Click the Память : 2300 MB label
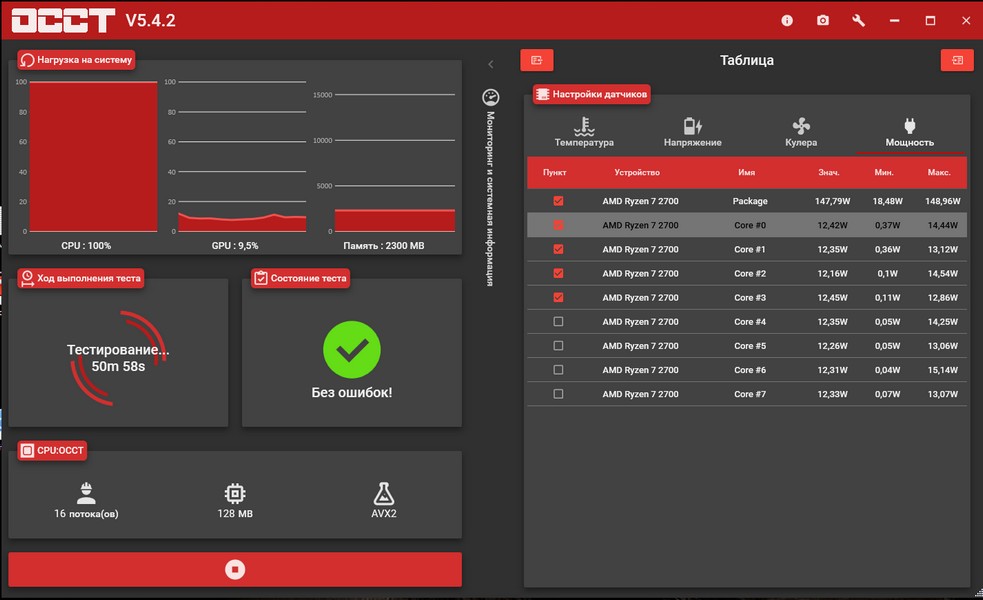 tap(384, 246)
